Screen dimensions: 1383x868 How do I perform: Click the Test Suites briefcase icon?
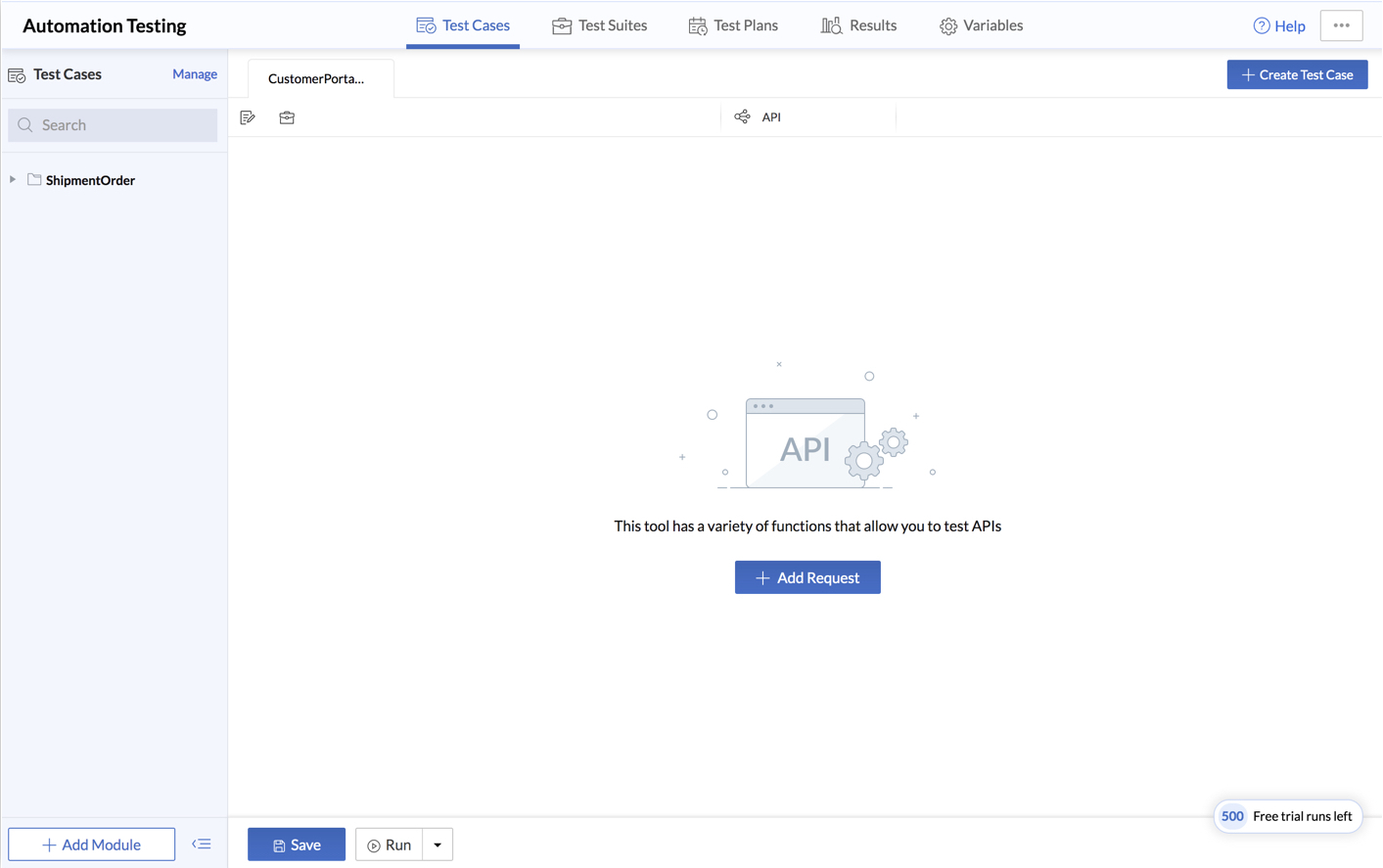click(562, 26)
